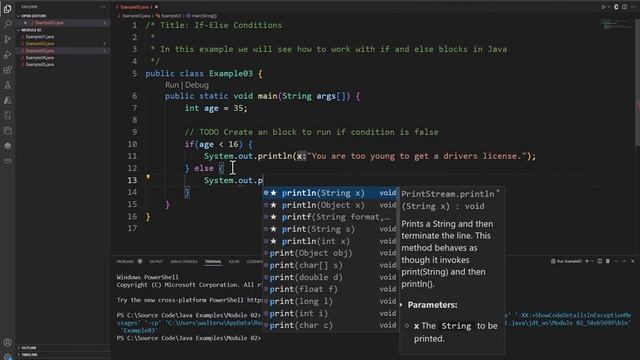Click the new terminal plus icon
The width and height of the screenshot is (640, 360).
tap(587, 261)
